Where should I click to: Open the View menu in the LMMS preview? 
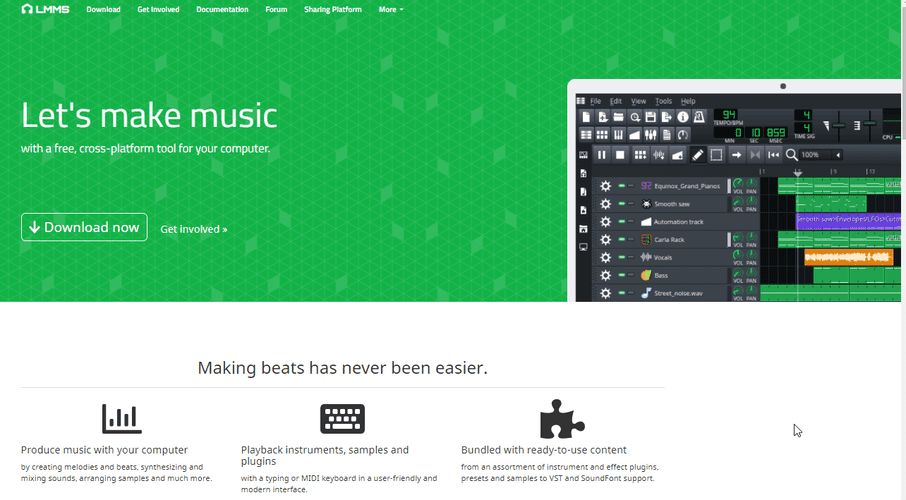[x=638, y=101]
